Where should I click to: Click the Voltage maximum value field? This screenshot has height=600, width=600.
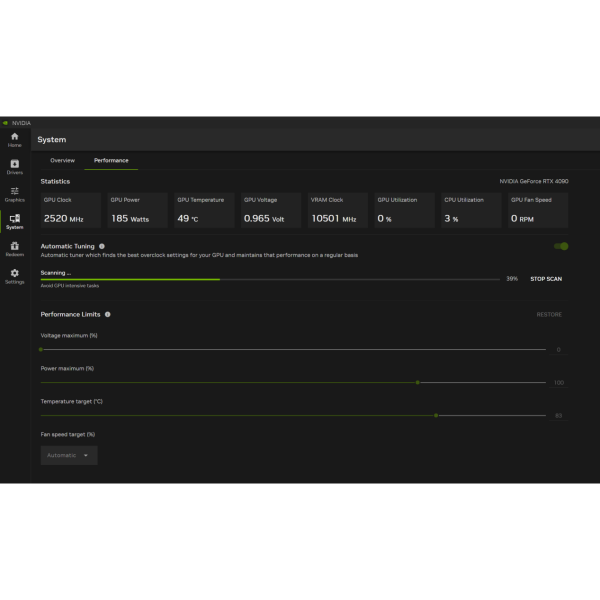point(559,350)
